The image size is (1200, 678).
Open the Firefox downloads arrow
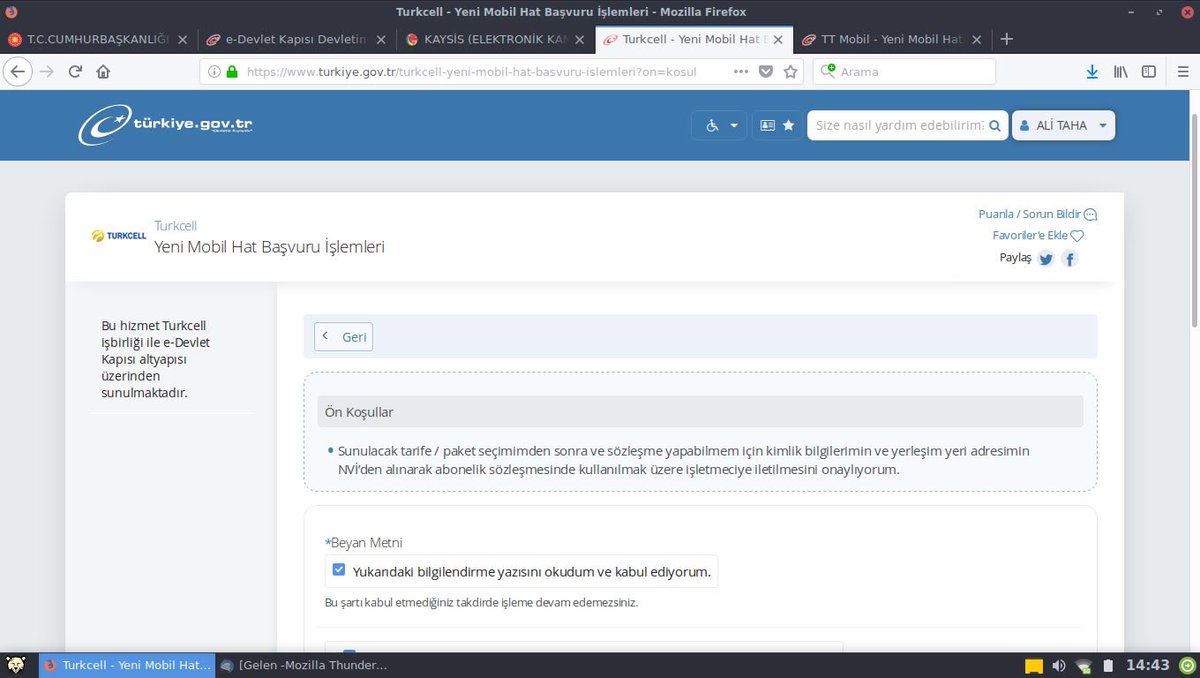[x=1092, y=72]
